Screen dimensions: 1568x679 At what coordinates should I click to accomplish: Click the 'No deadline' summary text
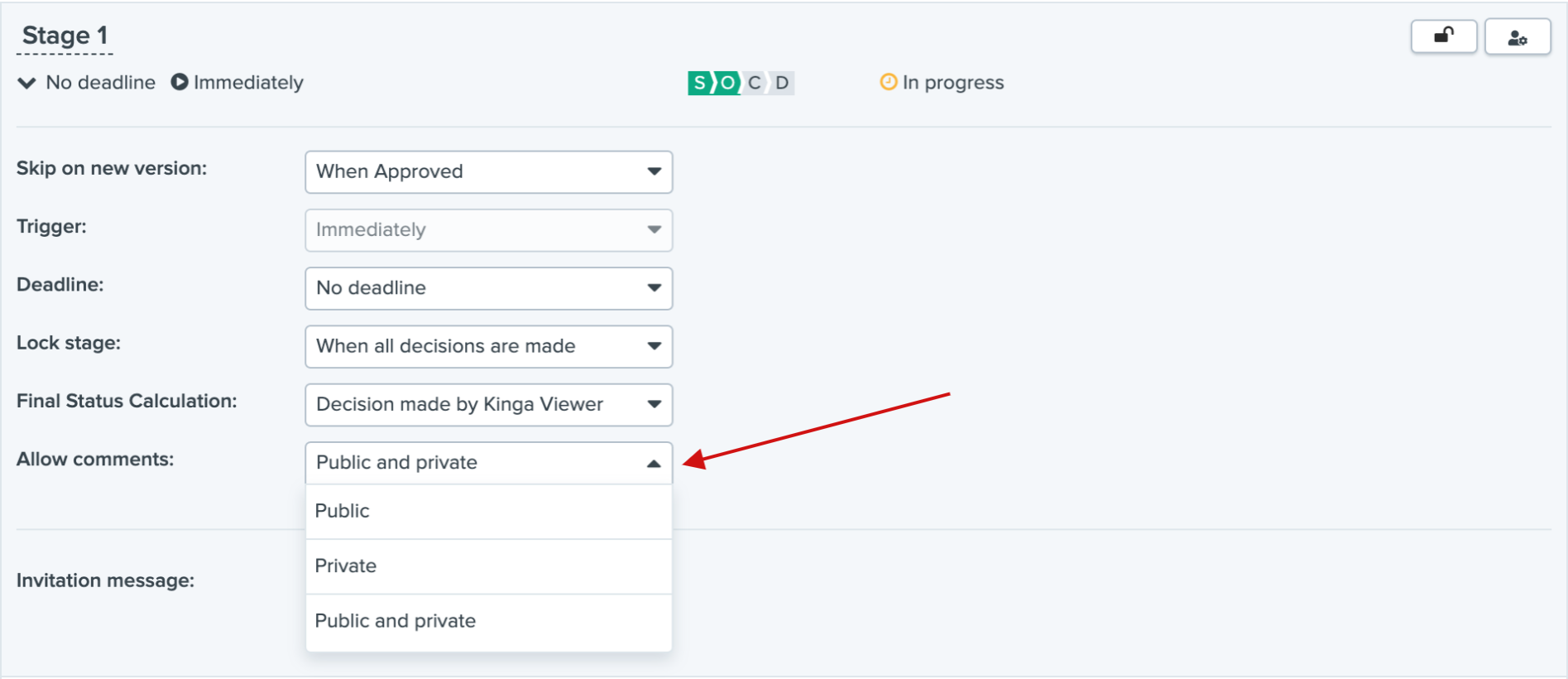[x=100, y=83]
